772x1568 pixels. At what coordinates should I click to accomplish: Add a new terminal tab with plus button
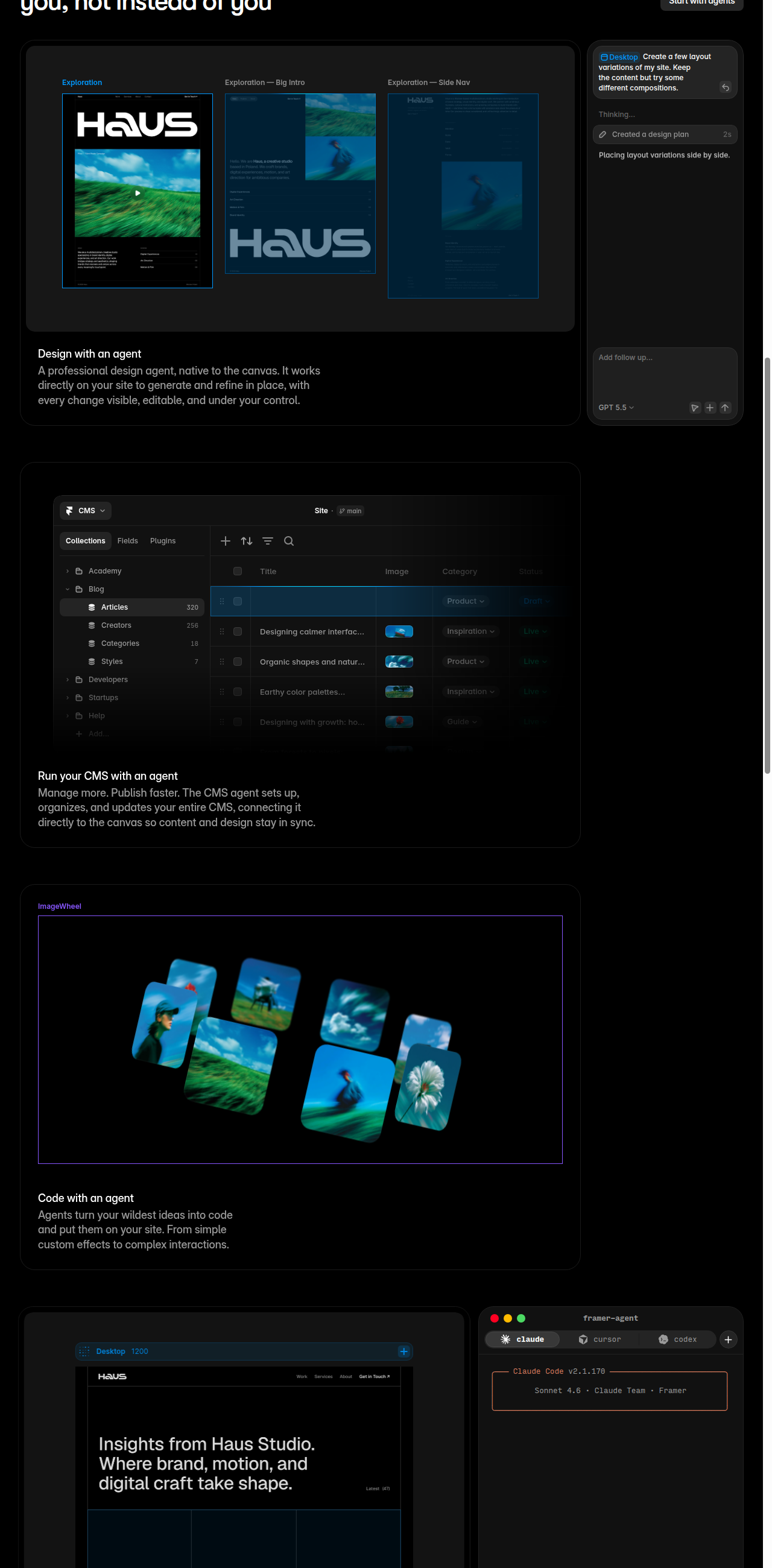728,1340
